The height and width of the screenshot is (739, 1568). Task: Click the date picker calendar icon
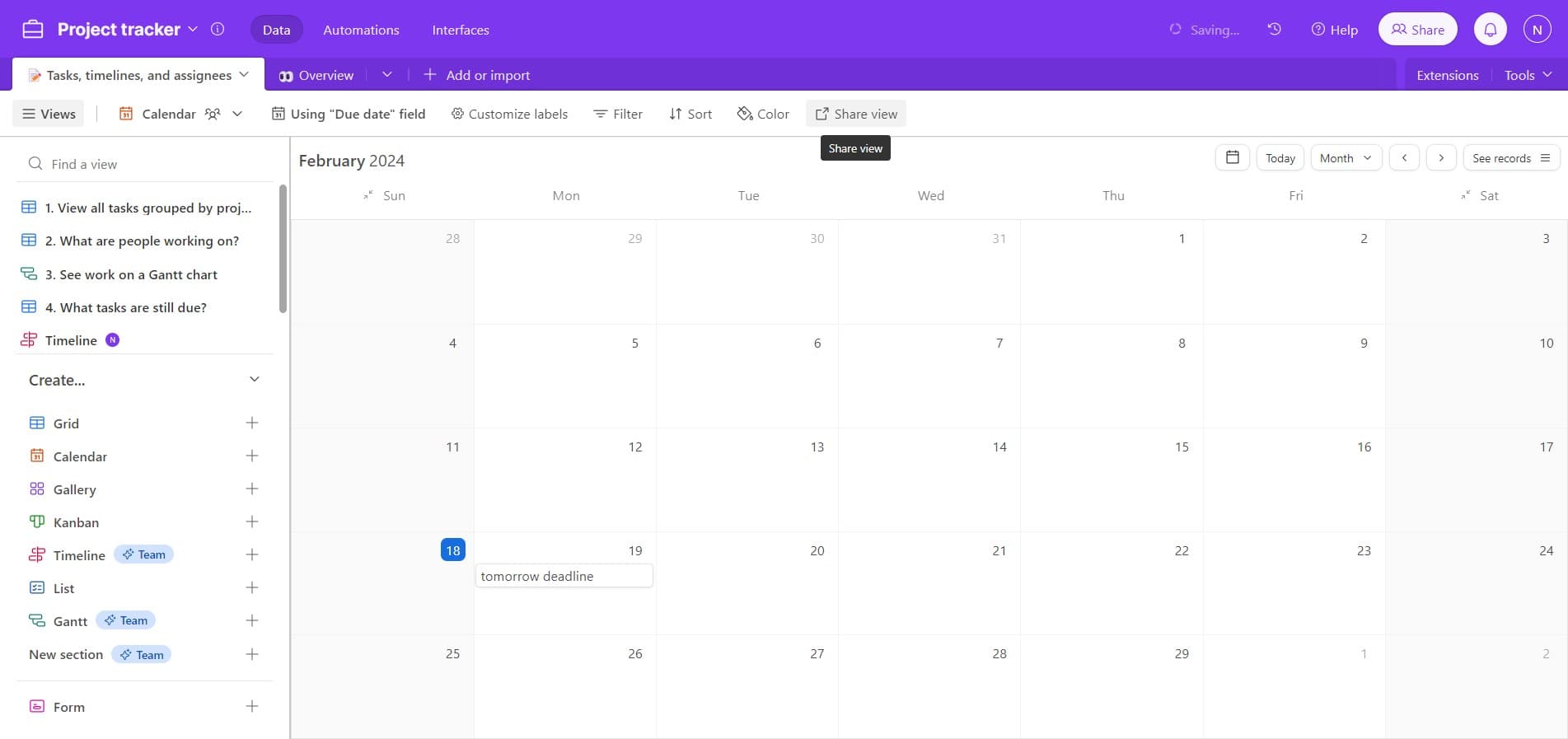[1232, 157]
